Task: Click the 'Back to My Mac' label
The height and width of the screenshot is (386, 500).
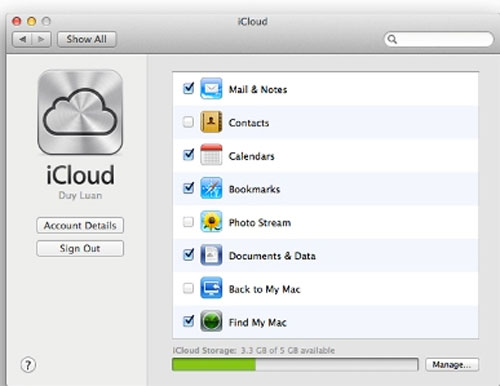Action: tap(264, 289)
